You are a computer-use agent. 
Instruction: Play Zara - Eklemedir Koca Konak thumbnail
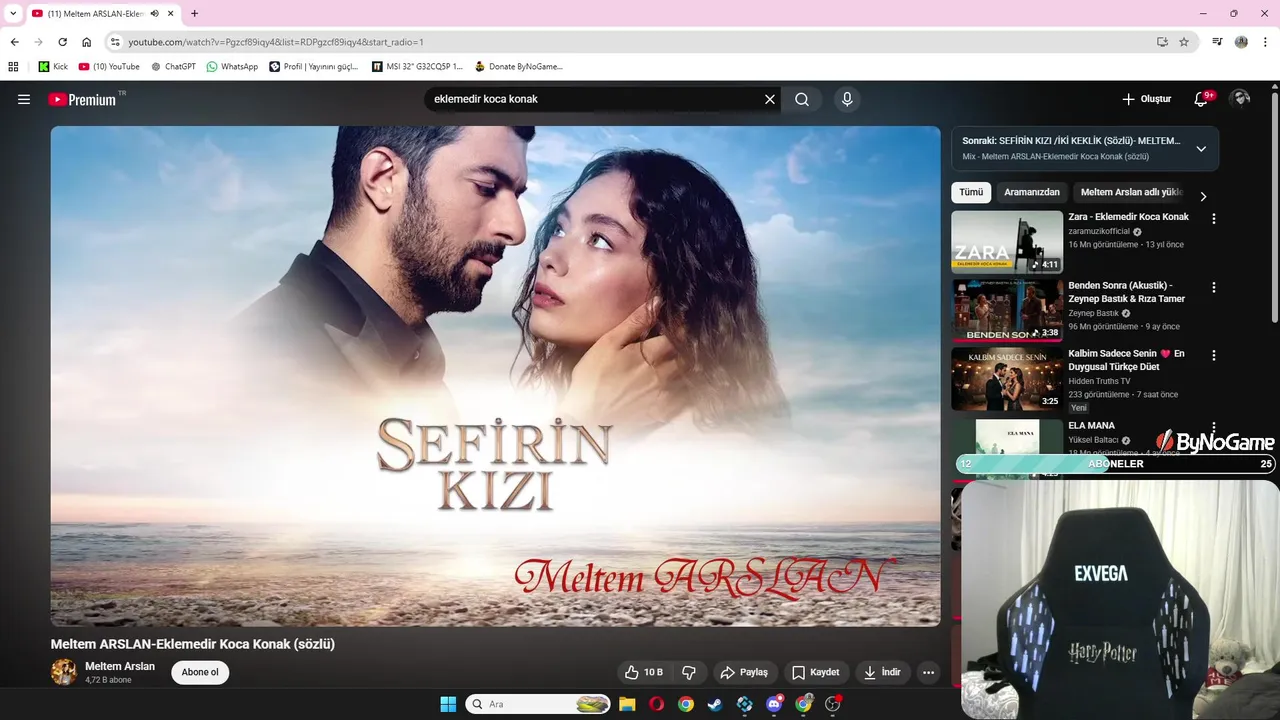pos(1007,241)
